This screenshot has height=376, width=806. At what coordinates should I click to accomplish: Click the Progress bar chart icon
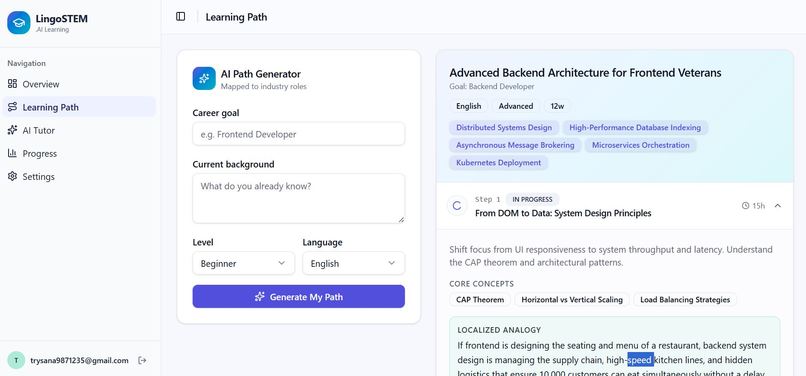(12, 153)
